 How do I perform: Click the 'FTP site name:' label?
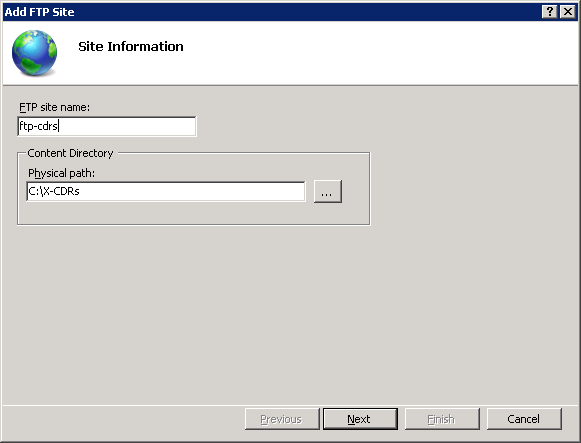[x=54, y=107]
